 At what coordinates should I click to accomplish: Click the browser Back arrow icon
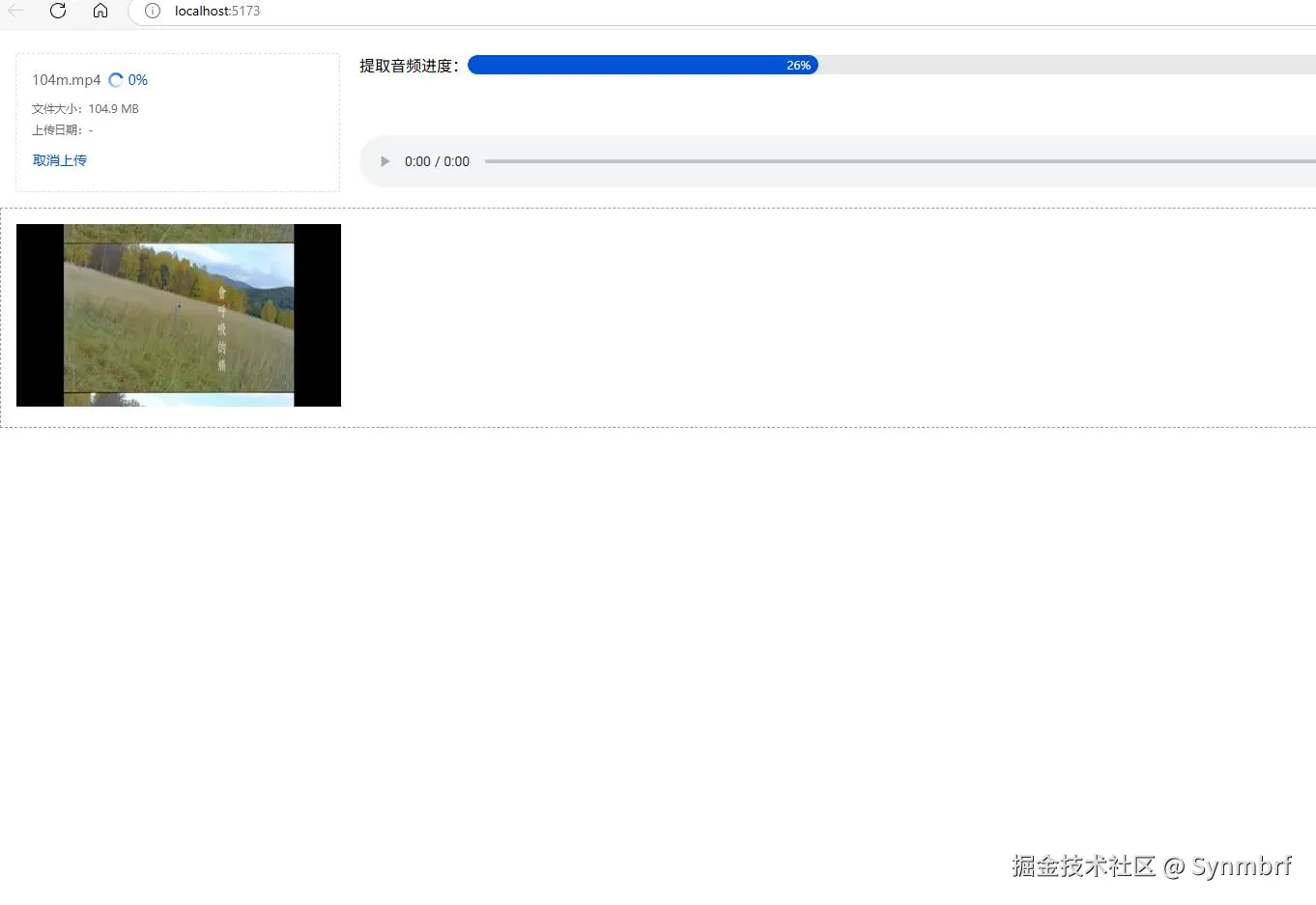click(15, 12)
